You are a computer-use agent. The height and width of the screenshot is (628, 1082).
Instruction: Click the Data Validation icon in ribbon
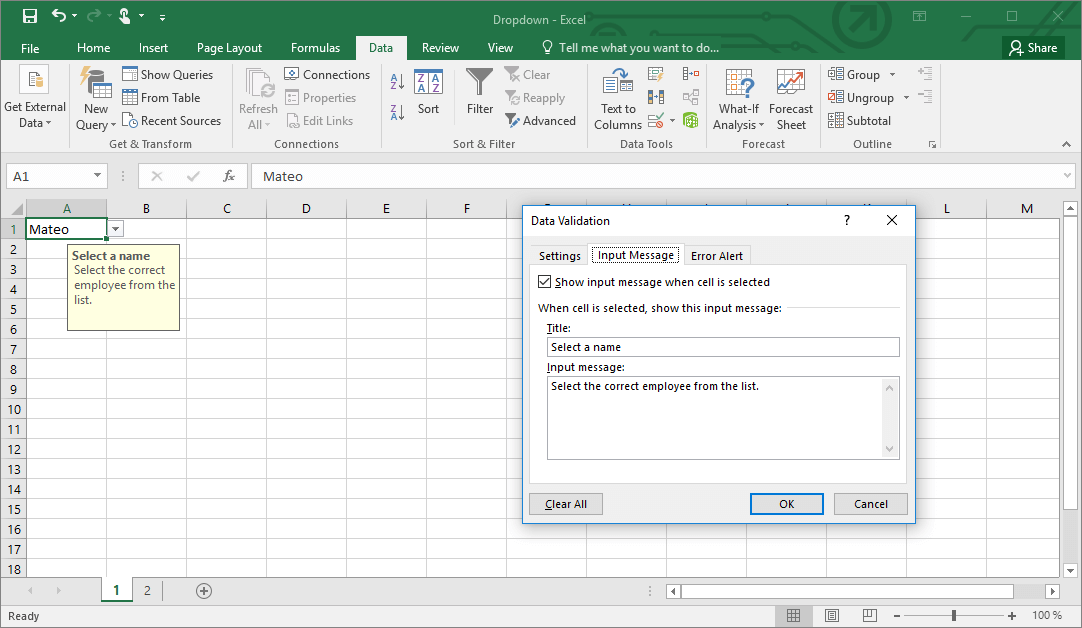pyautogui.click(x=656, y=121)
